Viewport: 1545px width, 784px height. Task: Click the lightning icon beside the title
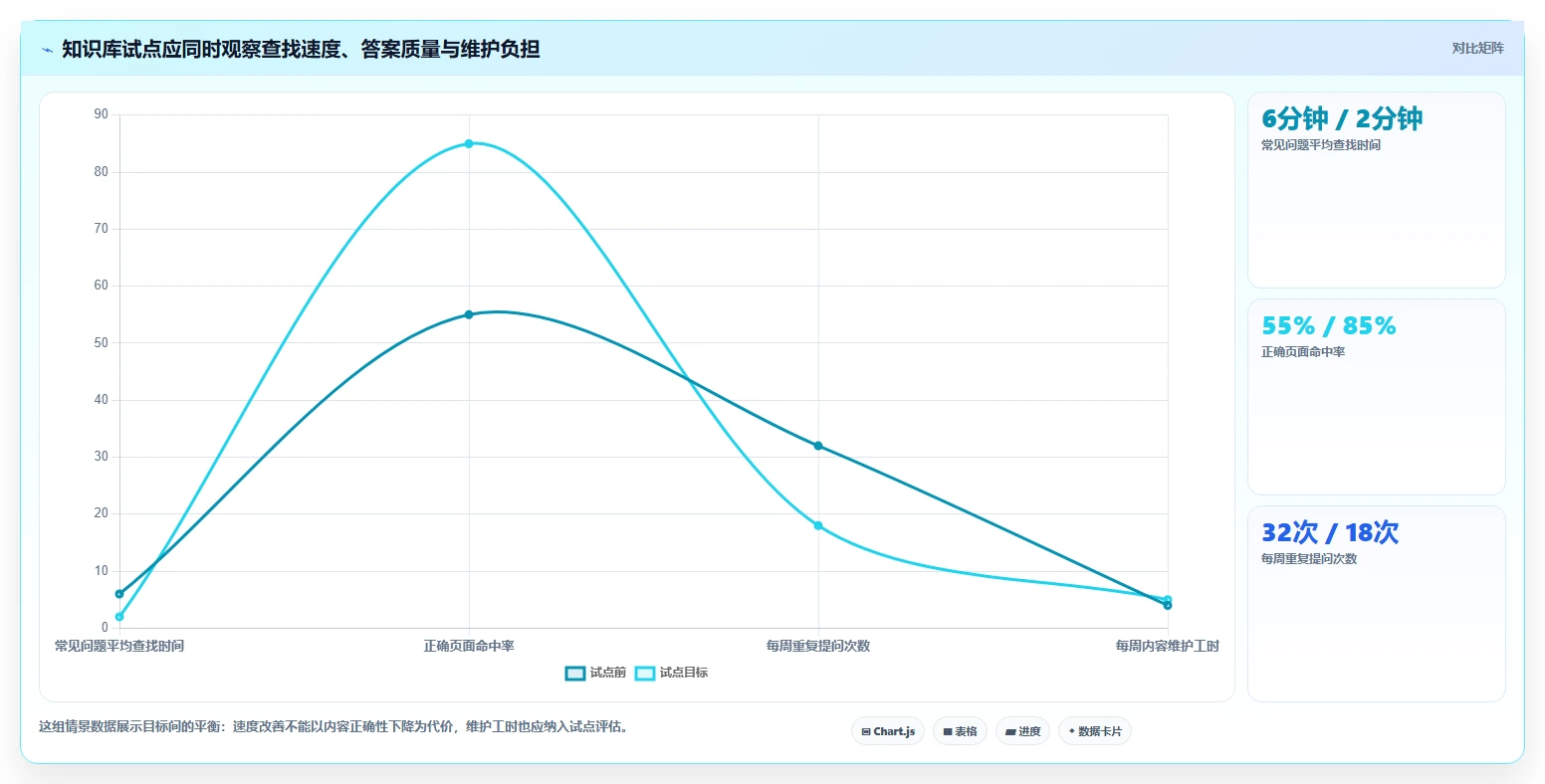tap(47, 50)
